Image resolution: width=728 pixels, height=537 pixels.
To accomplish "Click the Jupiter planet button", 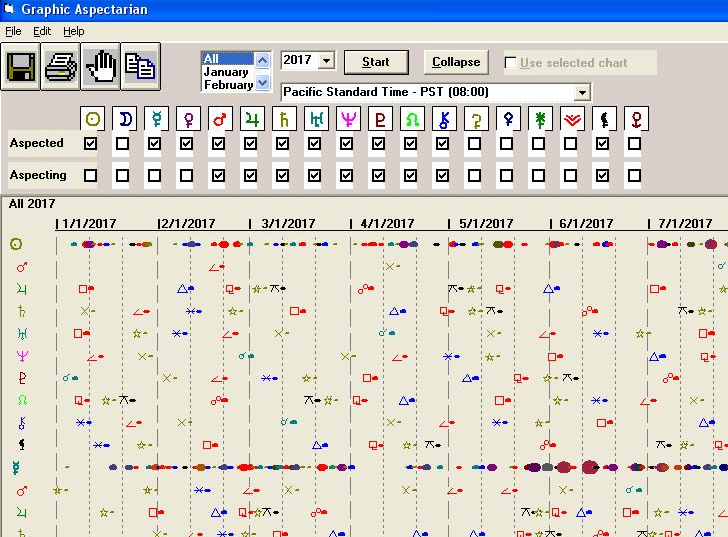I will coord(251,119).
